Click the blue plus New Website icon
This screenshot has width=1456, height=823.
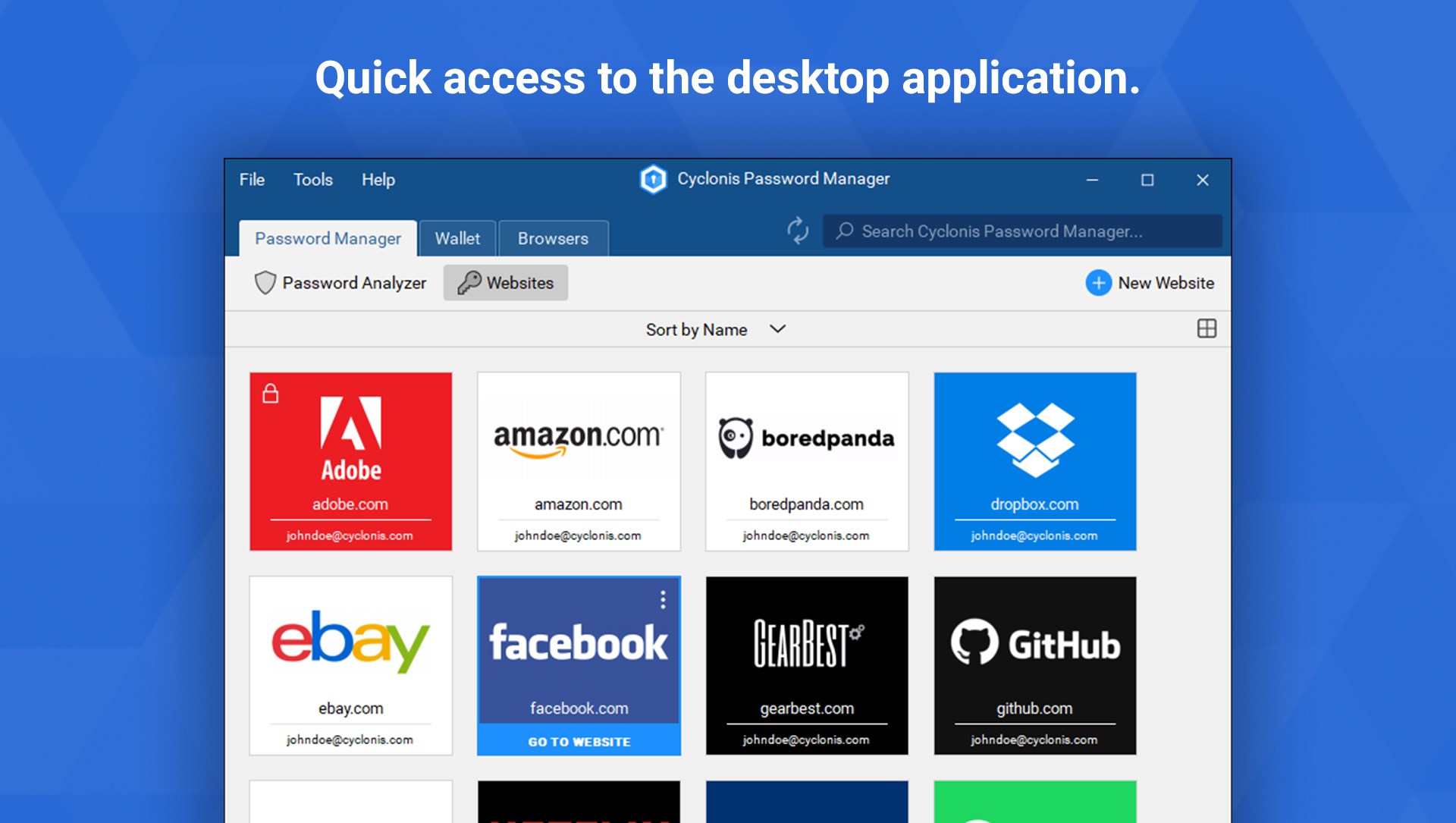click(1098, 283)
